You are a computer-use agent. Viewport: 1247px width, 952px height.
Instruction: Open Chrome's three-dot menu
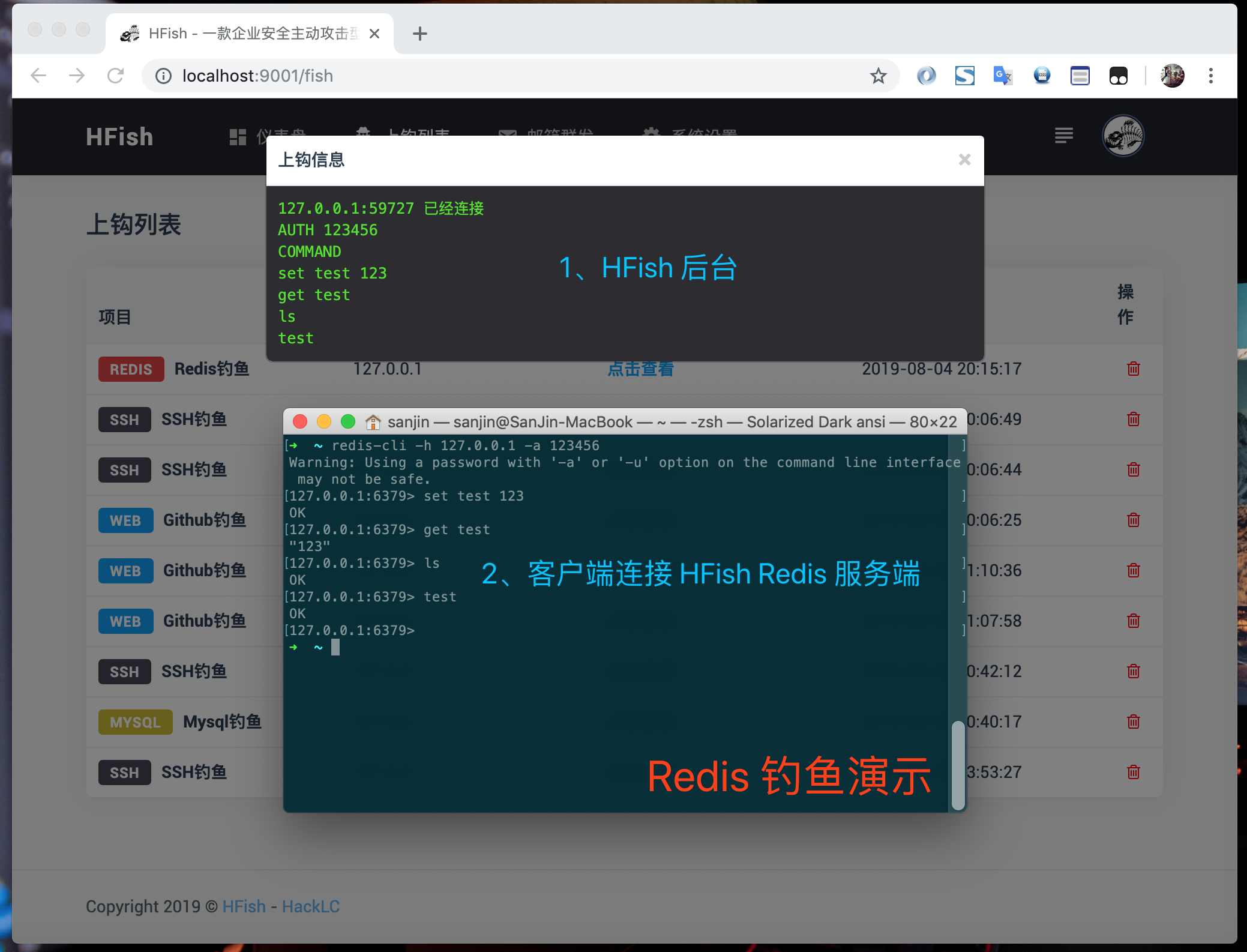1210,76
